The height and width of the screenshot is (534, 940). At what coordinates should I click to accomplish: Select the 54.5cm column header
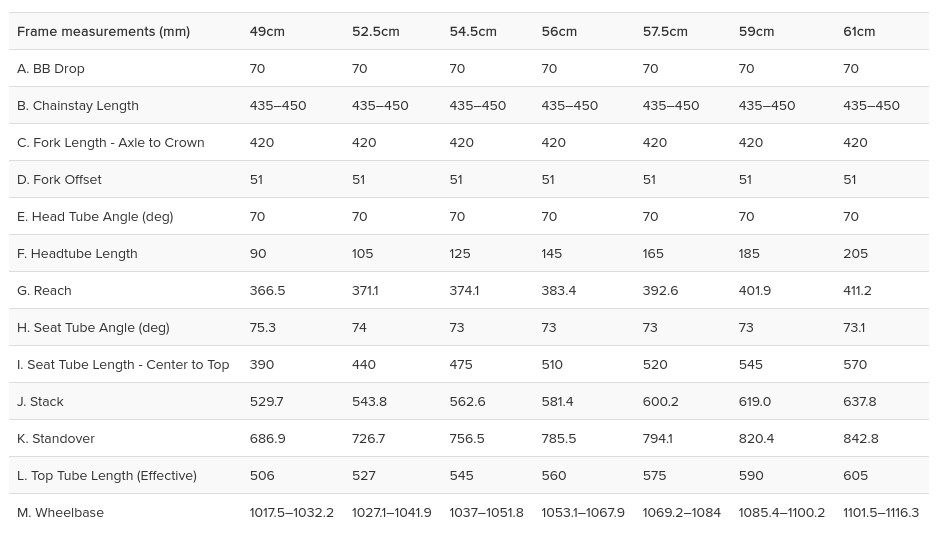tap(473, 31)
